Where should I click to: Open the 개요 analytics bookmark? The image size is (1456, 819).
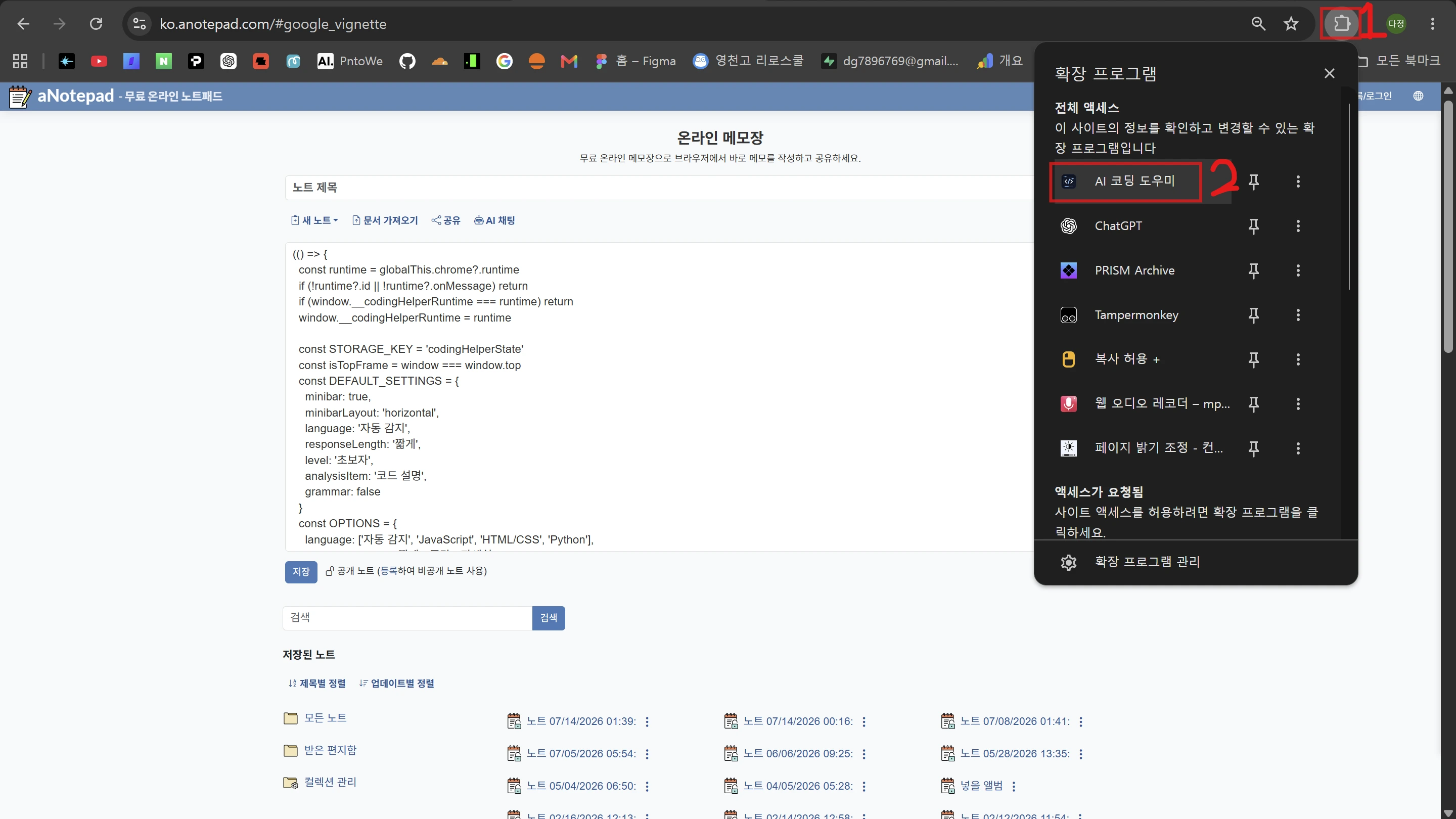[x=1000, y=61]
